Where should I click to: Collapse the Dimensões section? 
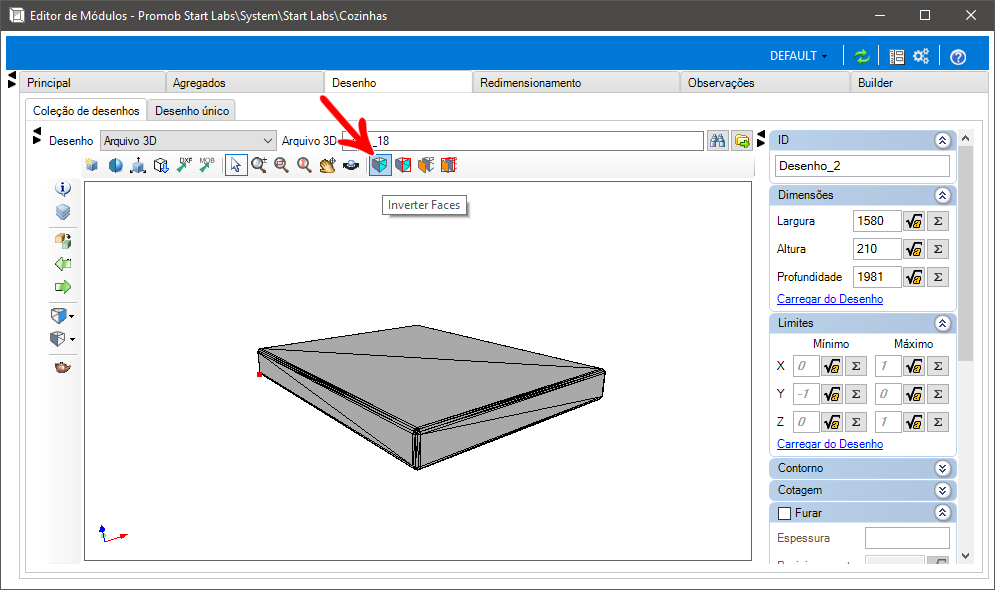click(x=942, y=195)
